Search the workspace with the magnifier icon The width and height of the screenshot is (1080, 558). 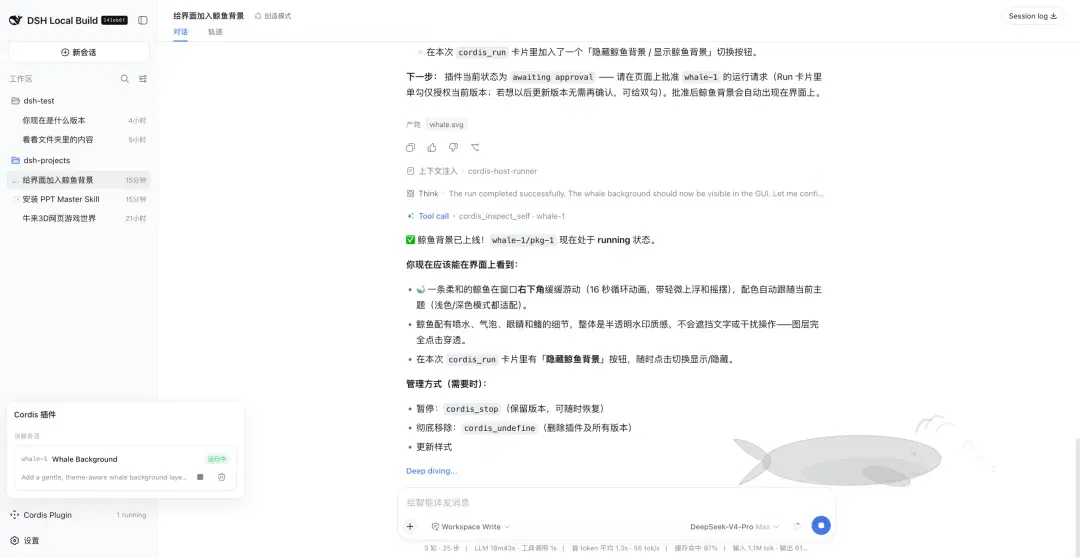click(x=125, y=79)
